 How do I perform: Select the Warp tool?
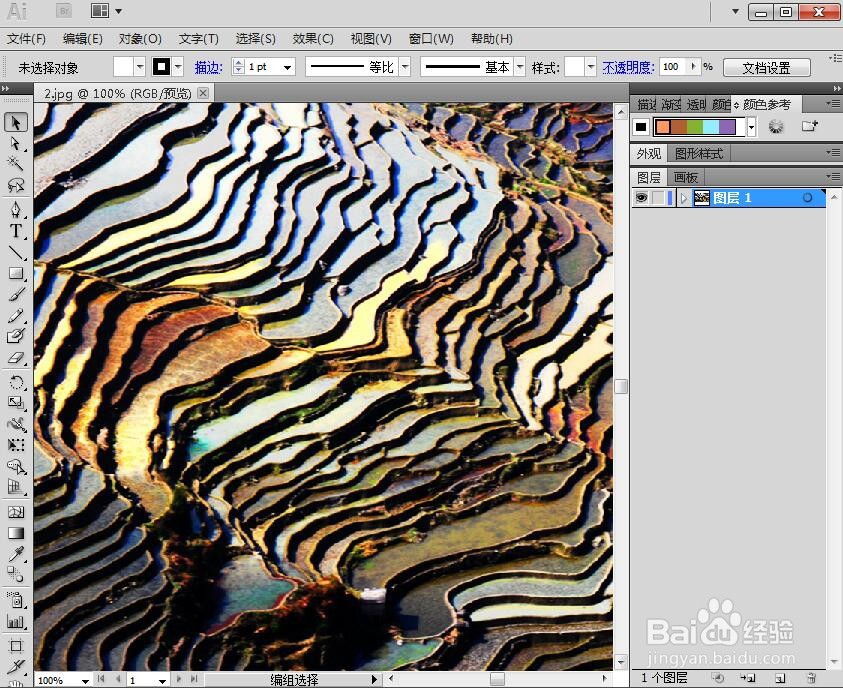click(x=16, y=424)
